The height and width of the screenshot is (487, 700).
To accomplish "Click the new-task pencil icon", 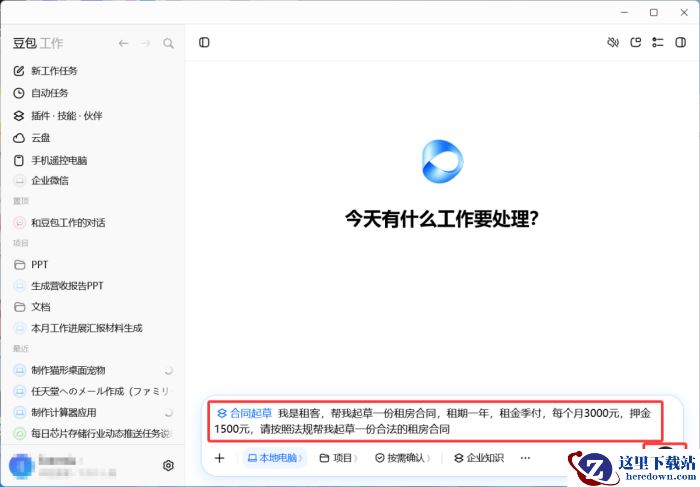I will pyautogui.click(x=19, y=71).
